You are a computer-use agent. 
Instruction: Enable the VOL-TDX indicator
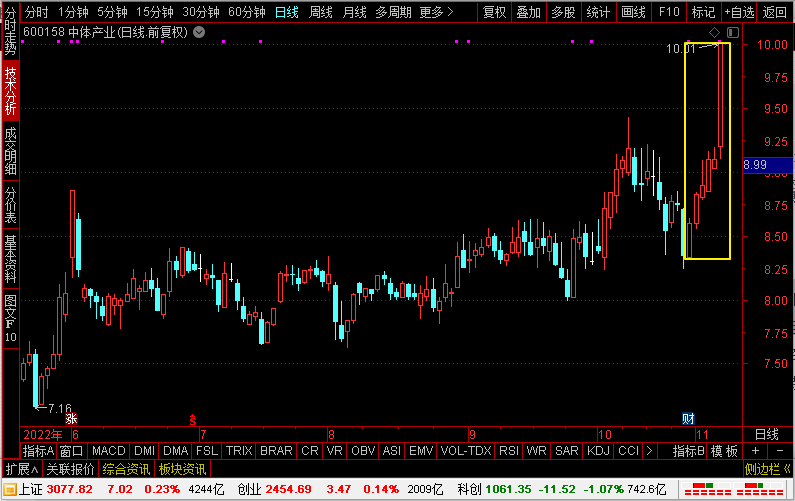pyautogui.click(x=466, y=451)
